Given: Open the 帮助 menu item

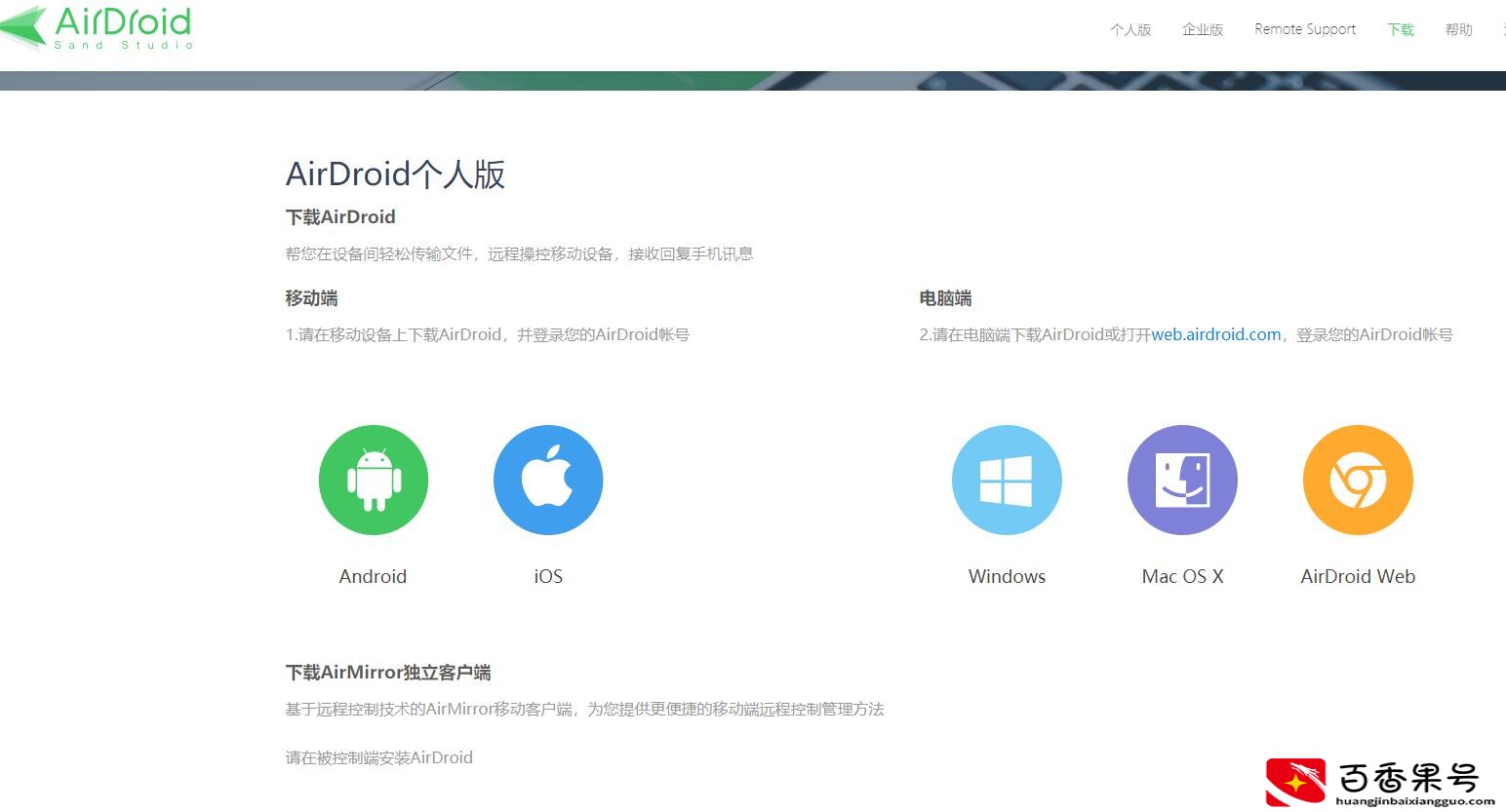Looking at the screenshot, I should [1459, 29].
